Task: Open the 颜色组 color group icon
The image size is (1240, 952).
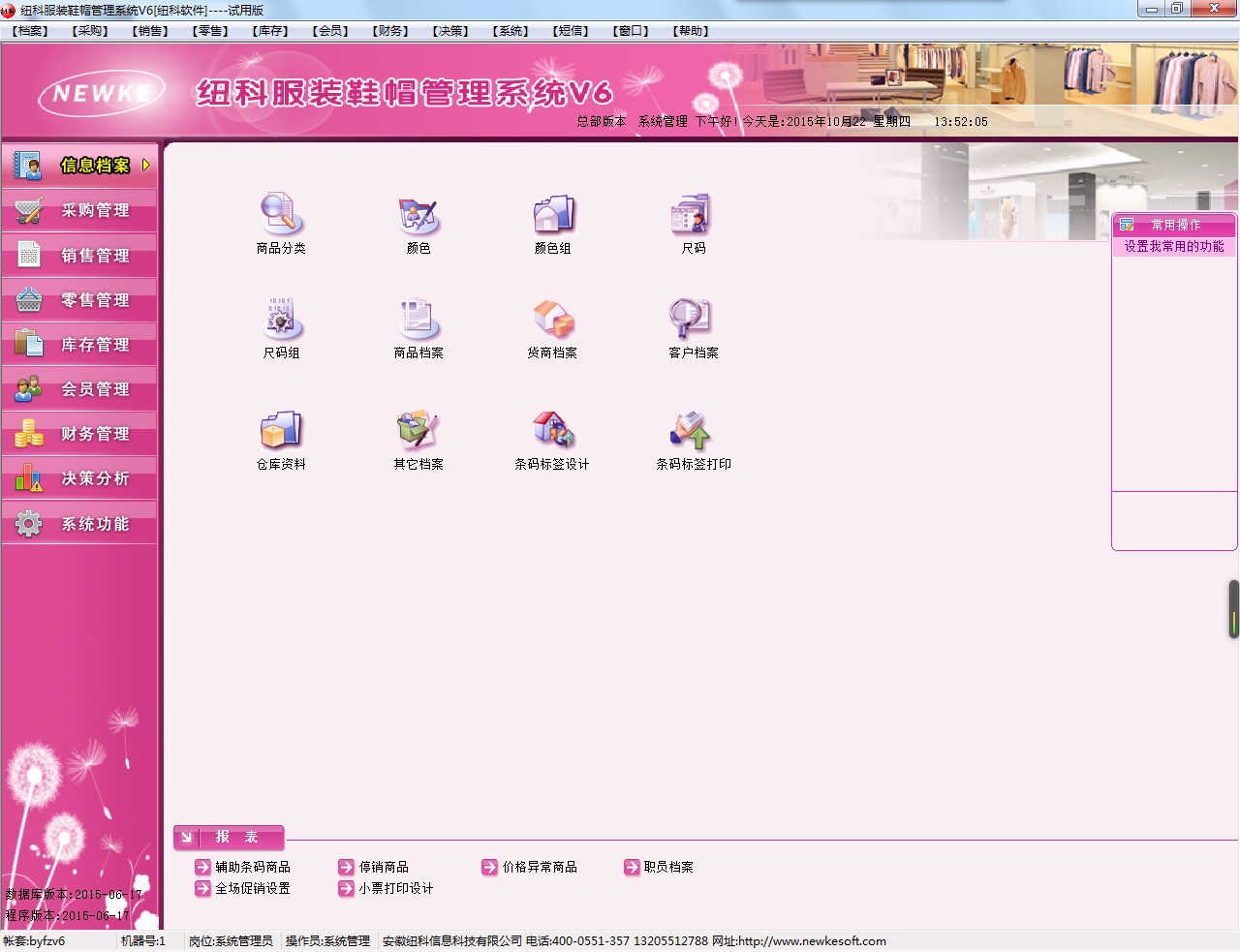Action: point(553,215)
